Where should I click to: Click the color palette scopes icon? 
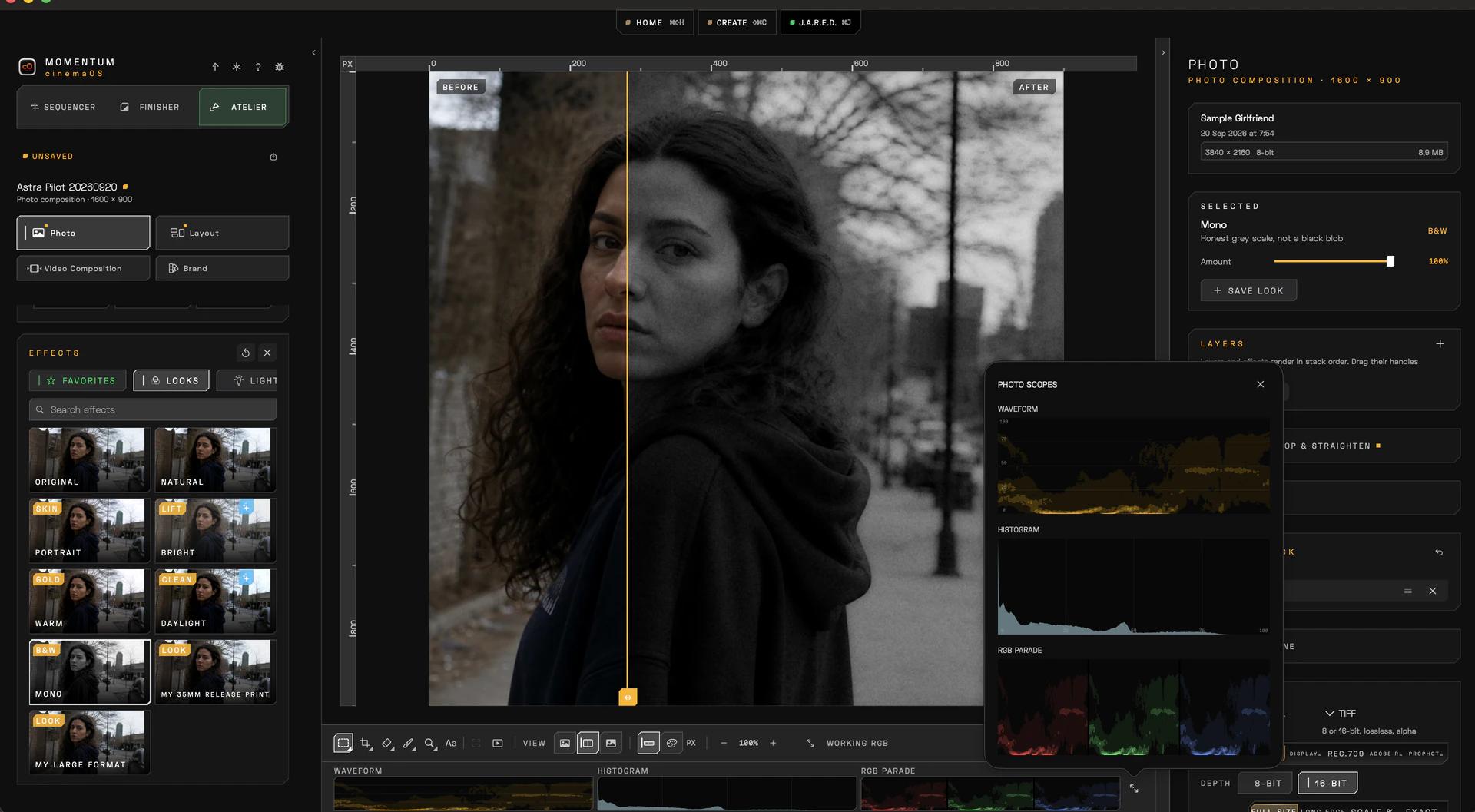coord(671,743)
